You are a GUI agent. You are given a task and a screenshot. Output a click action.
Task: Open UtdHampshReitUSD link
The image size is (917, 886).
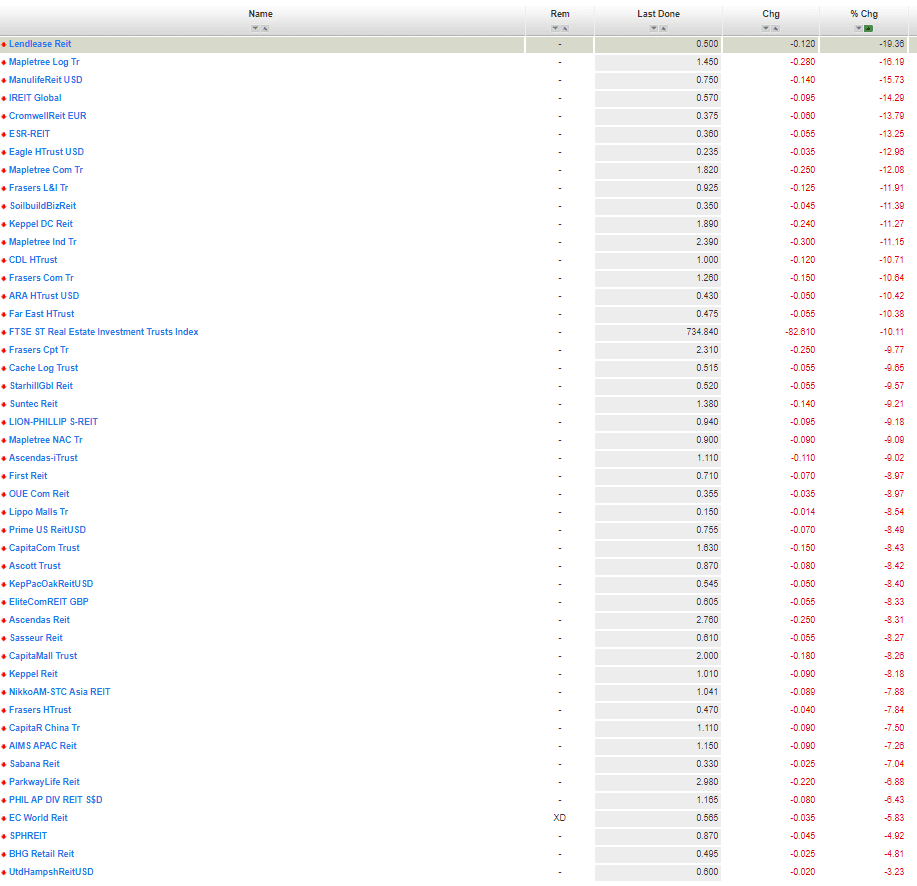tap(51, 872)
